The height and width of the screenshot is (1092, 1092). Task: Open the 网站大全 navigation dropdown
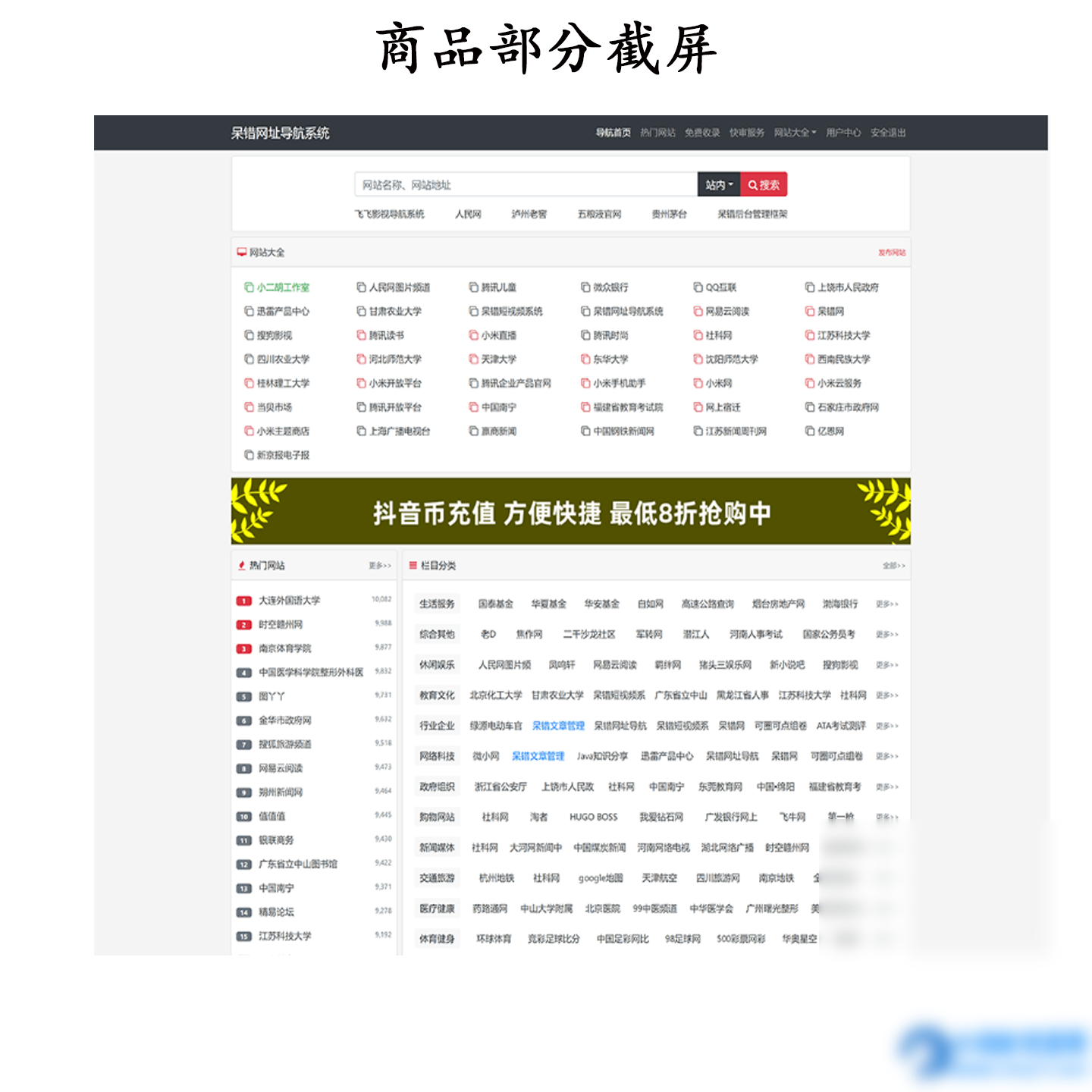[793, 132]
